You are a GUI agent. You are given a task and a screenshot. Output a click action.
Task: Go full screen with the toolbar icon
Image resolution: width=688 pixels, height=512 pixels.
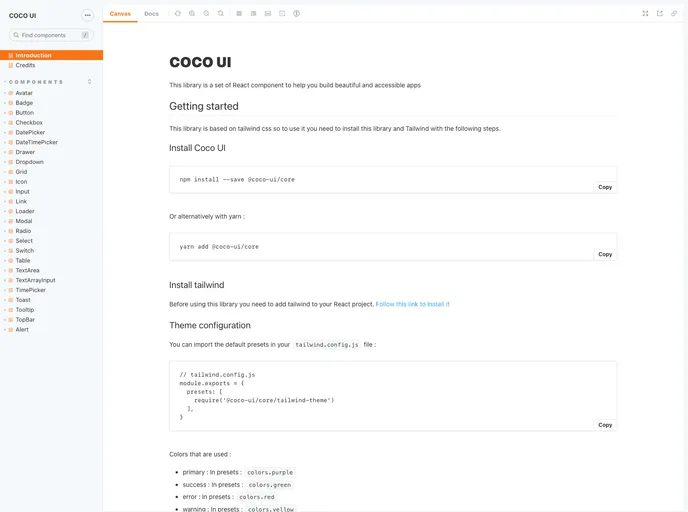645,14
